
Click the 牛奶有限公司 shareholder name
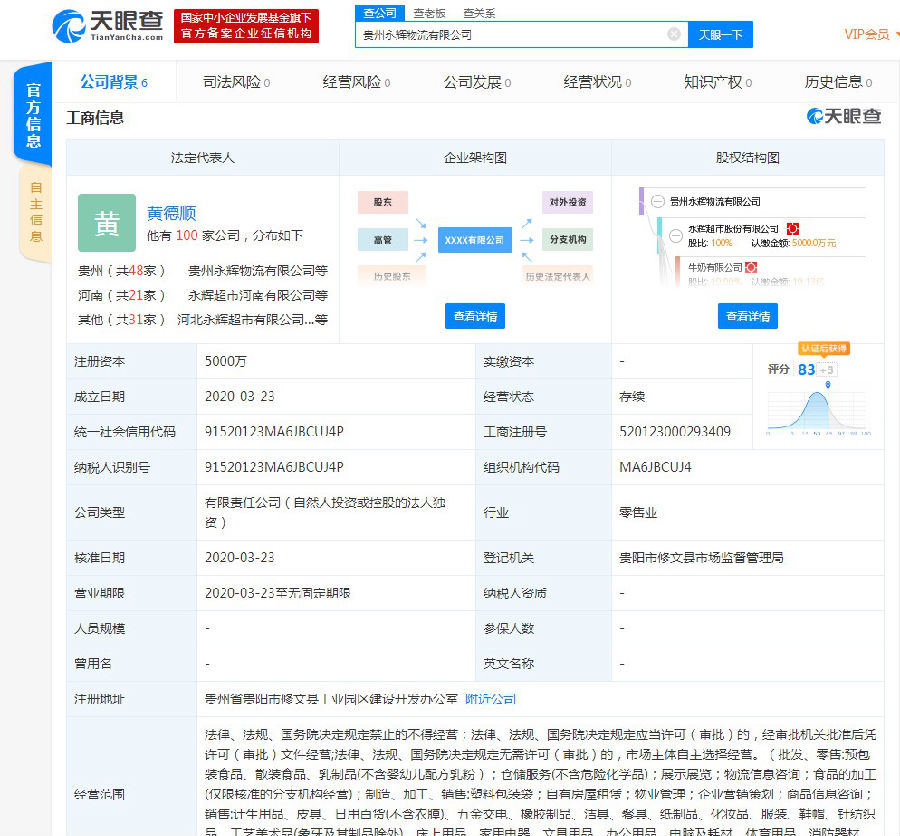[715, 267]
